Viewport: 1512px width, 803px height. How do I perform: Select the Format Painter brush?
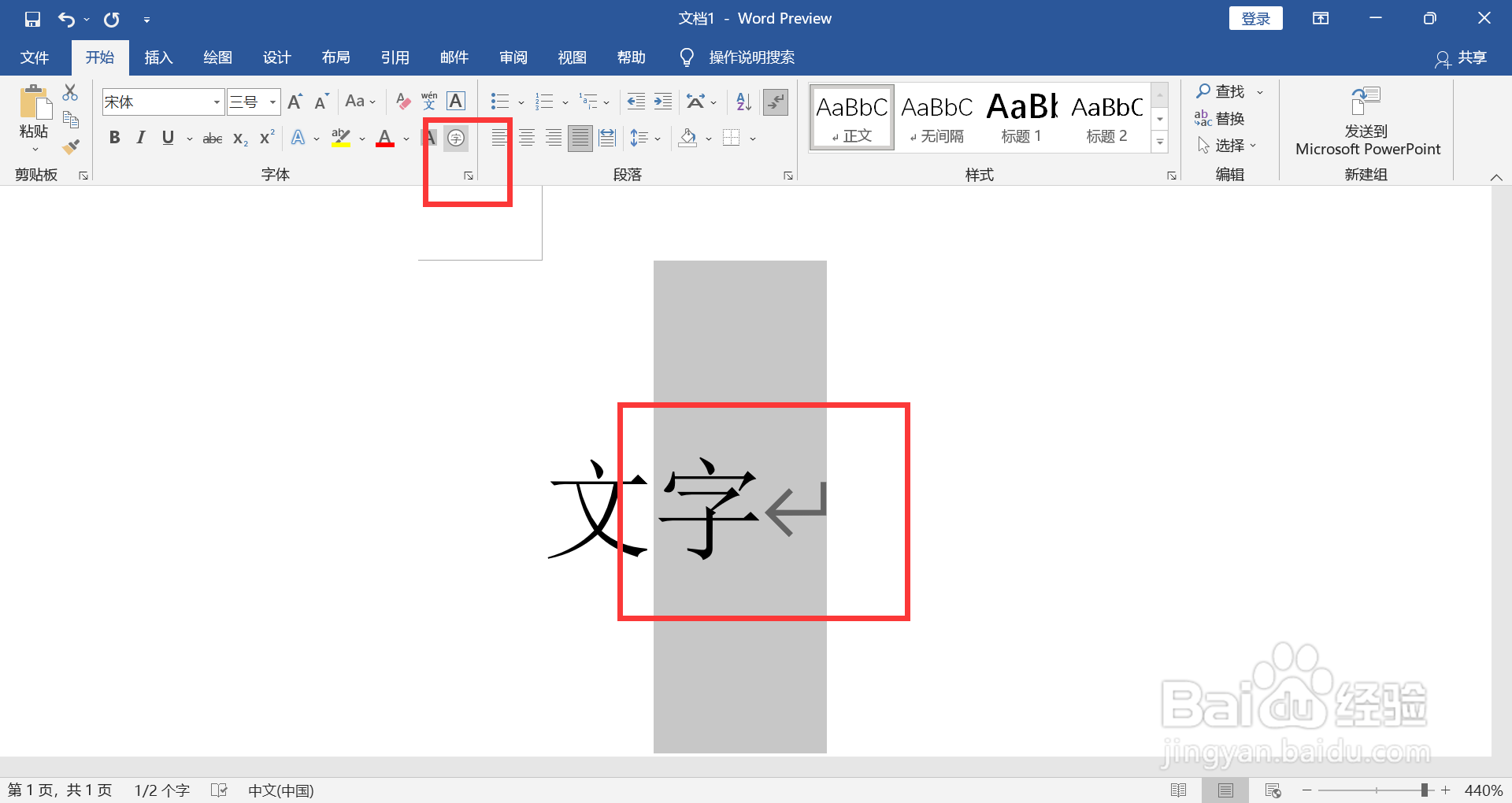70,146
